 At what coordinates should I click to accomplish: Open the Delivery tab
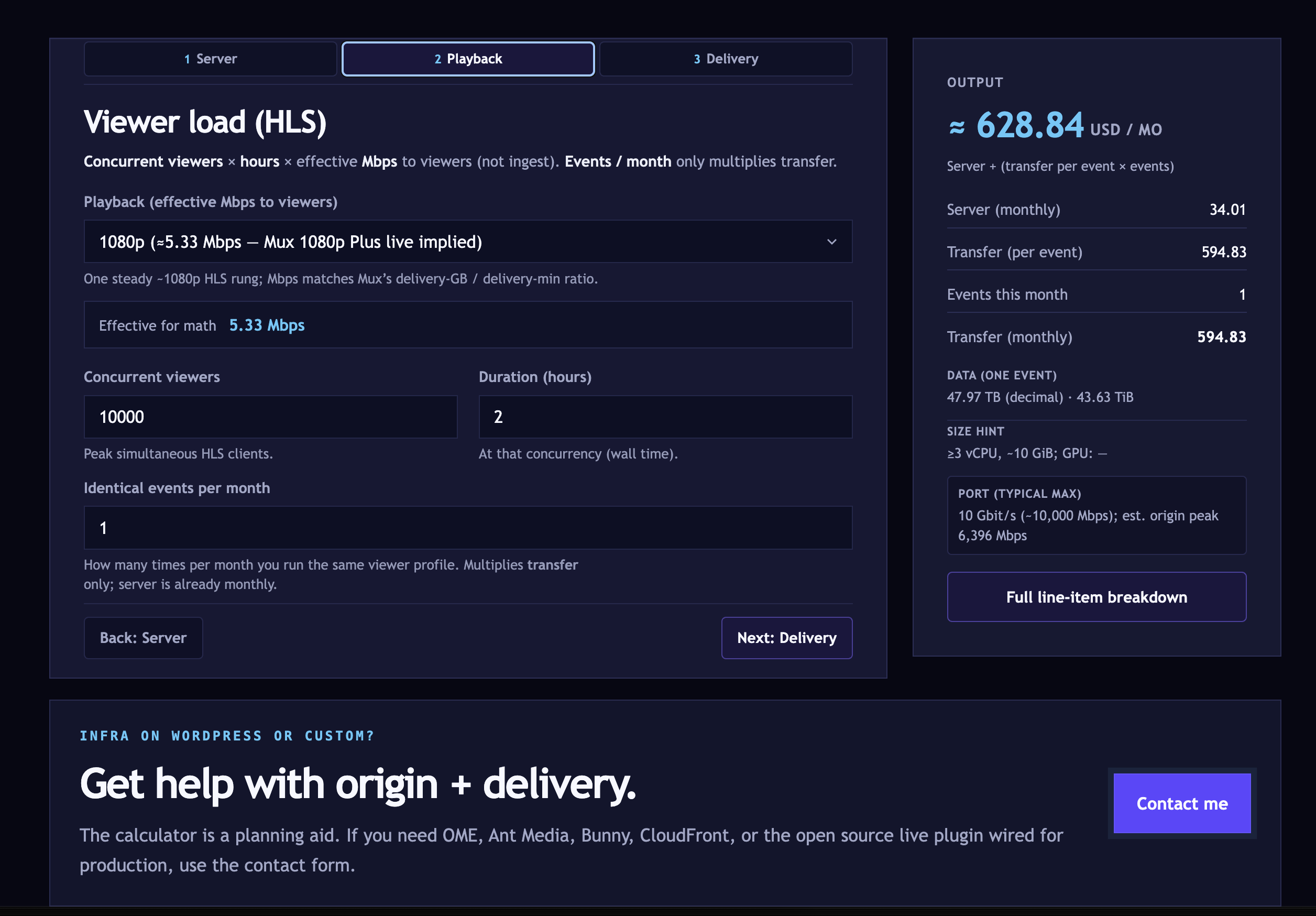[x=725, y=59]
